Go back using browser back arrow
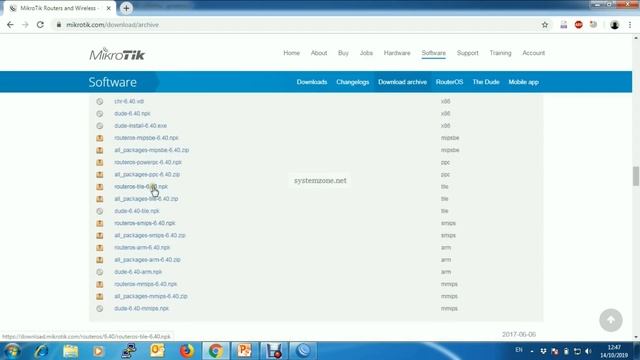 [10, 25]
